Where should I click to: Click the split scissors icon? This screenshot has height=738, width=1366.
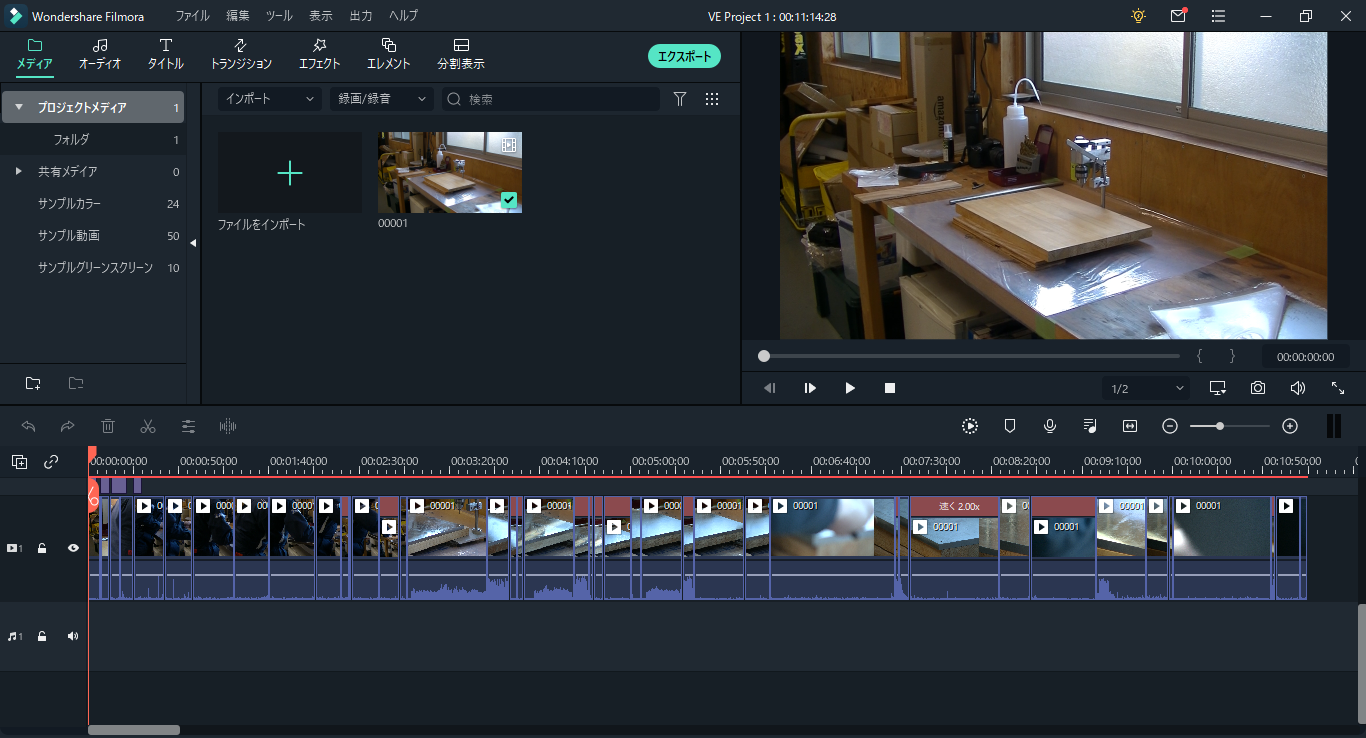(x=148, y=426)
